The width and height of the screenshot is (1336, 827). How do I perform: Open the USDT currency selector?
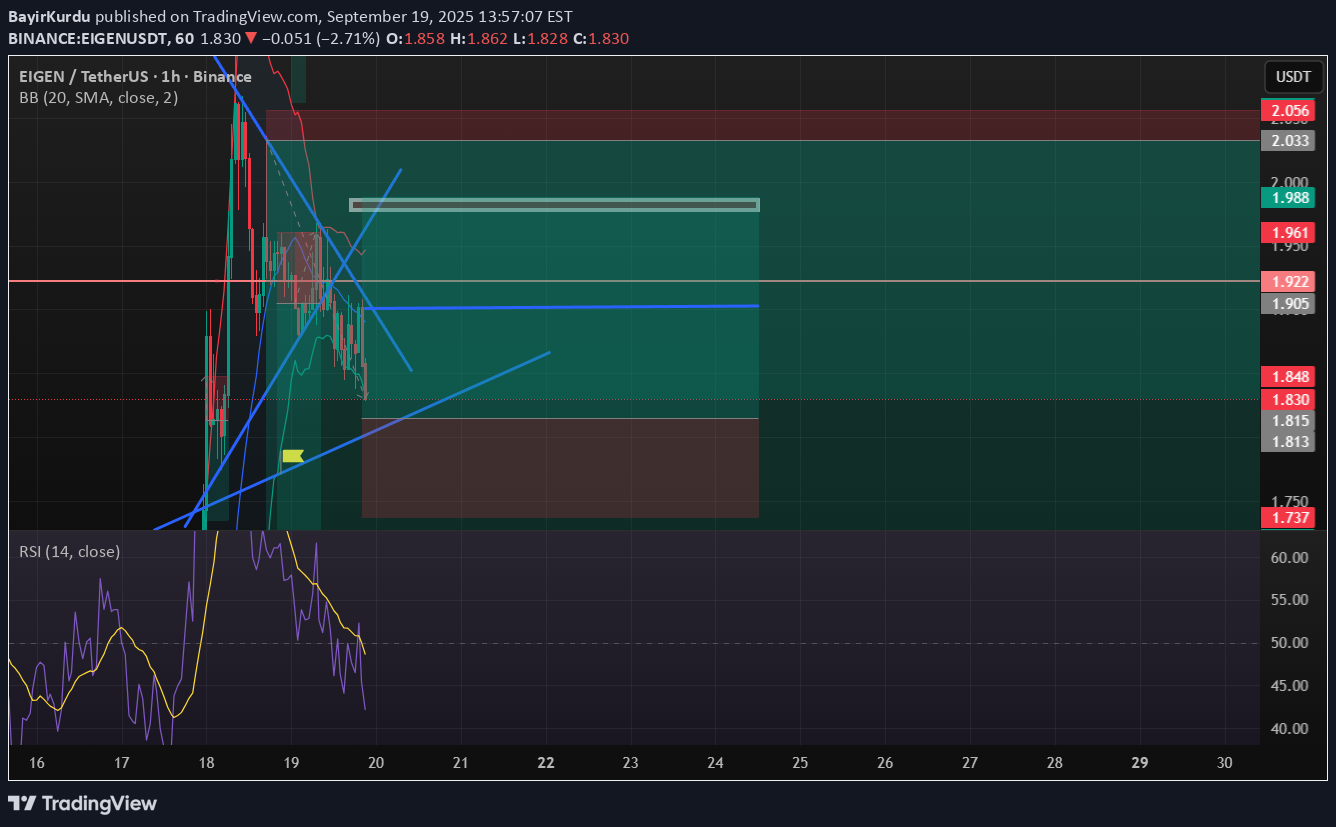[1293, 76]
